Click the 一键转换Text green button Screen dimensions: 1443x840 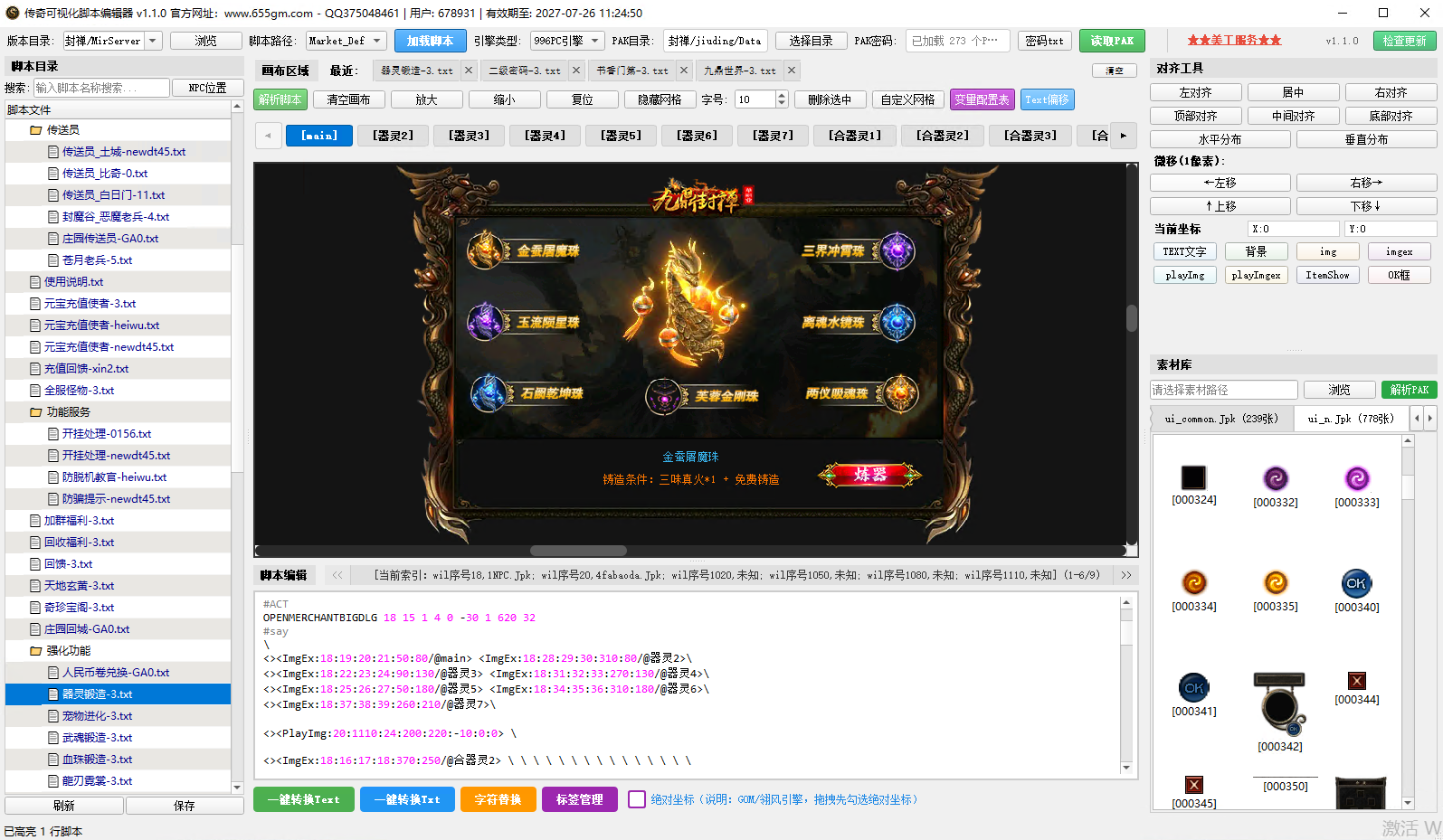[304, 799]
